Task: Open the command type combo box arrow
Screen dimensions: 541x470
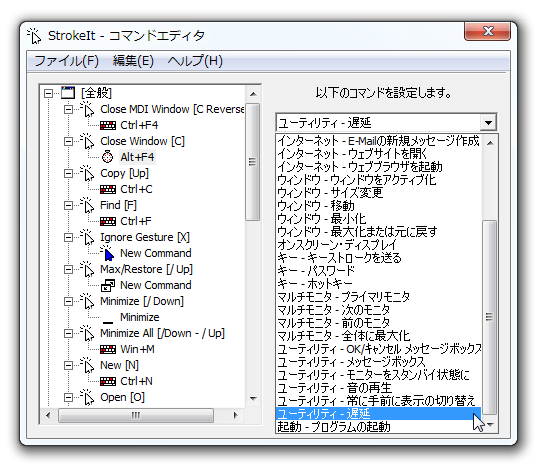Action: point(488,123)
